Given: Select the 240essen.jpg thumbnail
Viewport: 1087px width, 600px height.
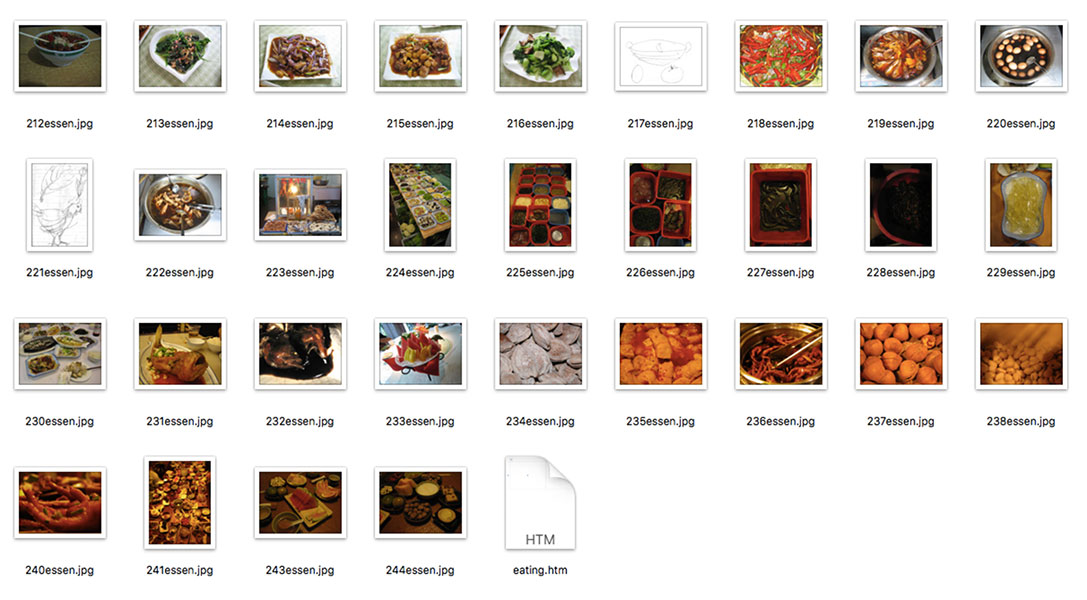Looking at the screenshot, I should [x=60, y=502].
